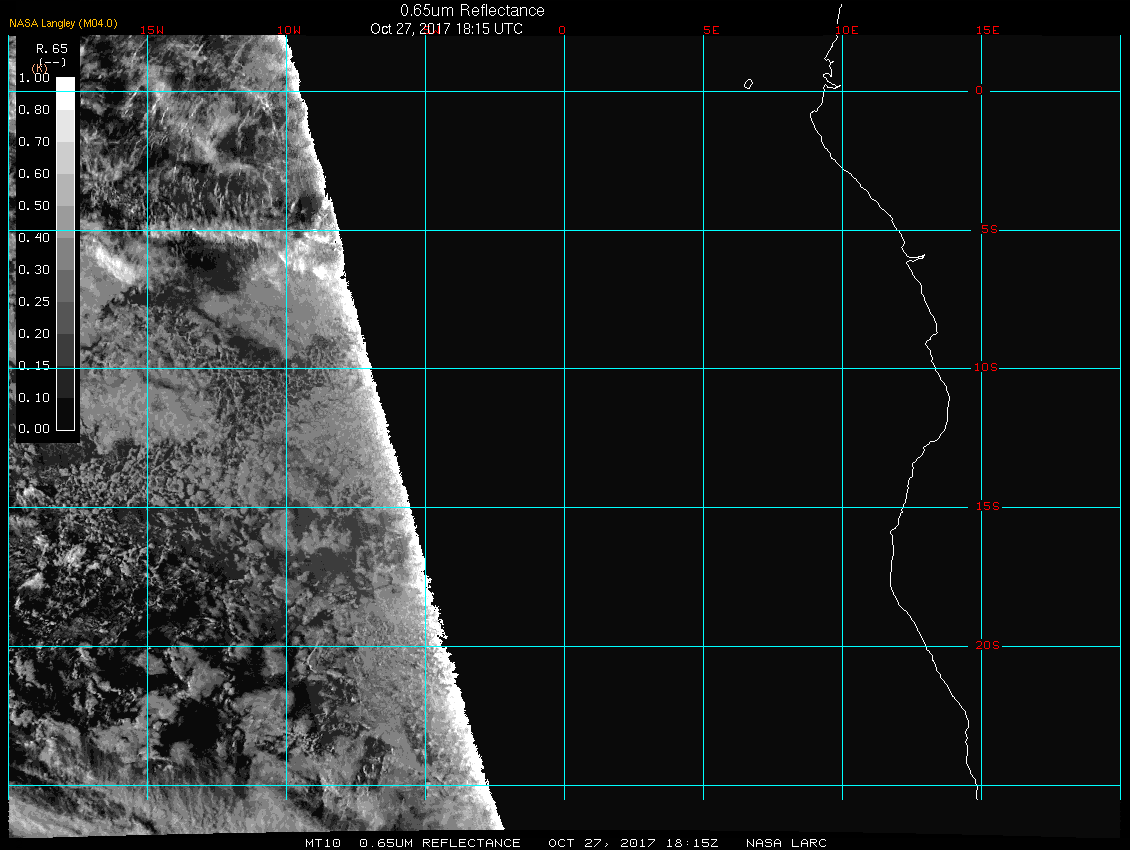Click the 10E longitude label
Image resolution: width=1130 pixels, height=850 pixels.
(x=847, y=30)
